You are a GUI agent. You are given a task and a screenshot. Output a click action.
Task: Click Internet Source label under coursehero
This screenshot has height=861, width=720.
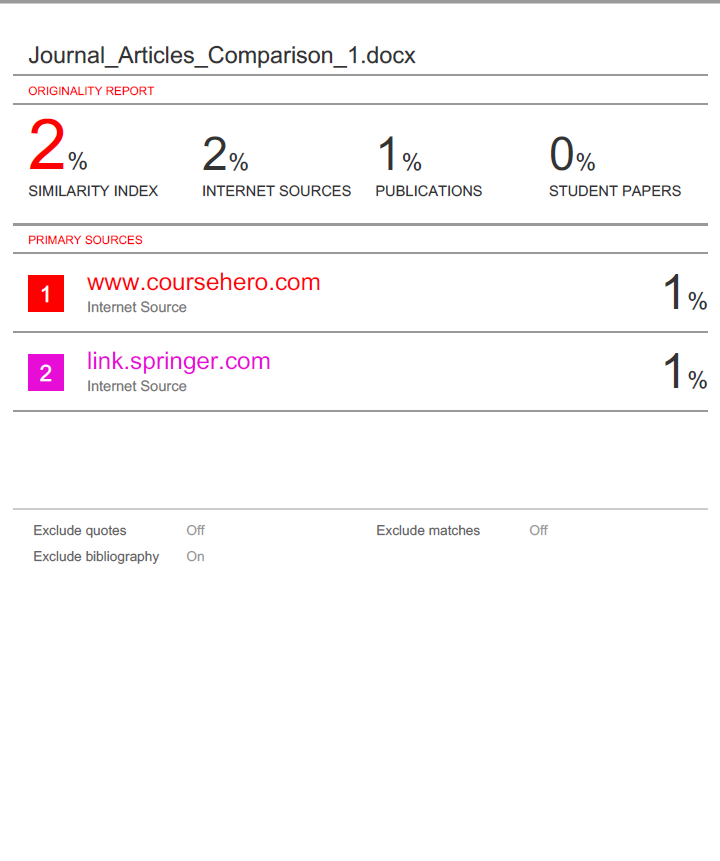(137, 308)
